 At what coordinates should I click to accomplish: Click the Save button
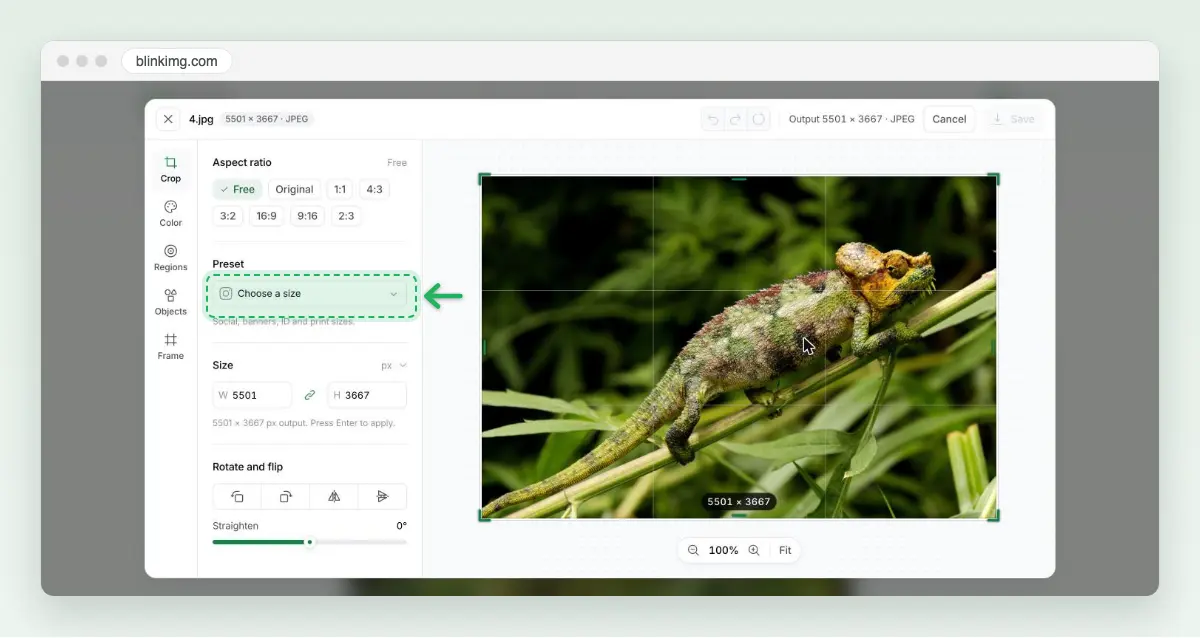click(1014, 119)
